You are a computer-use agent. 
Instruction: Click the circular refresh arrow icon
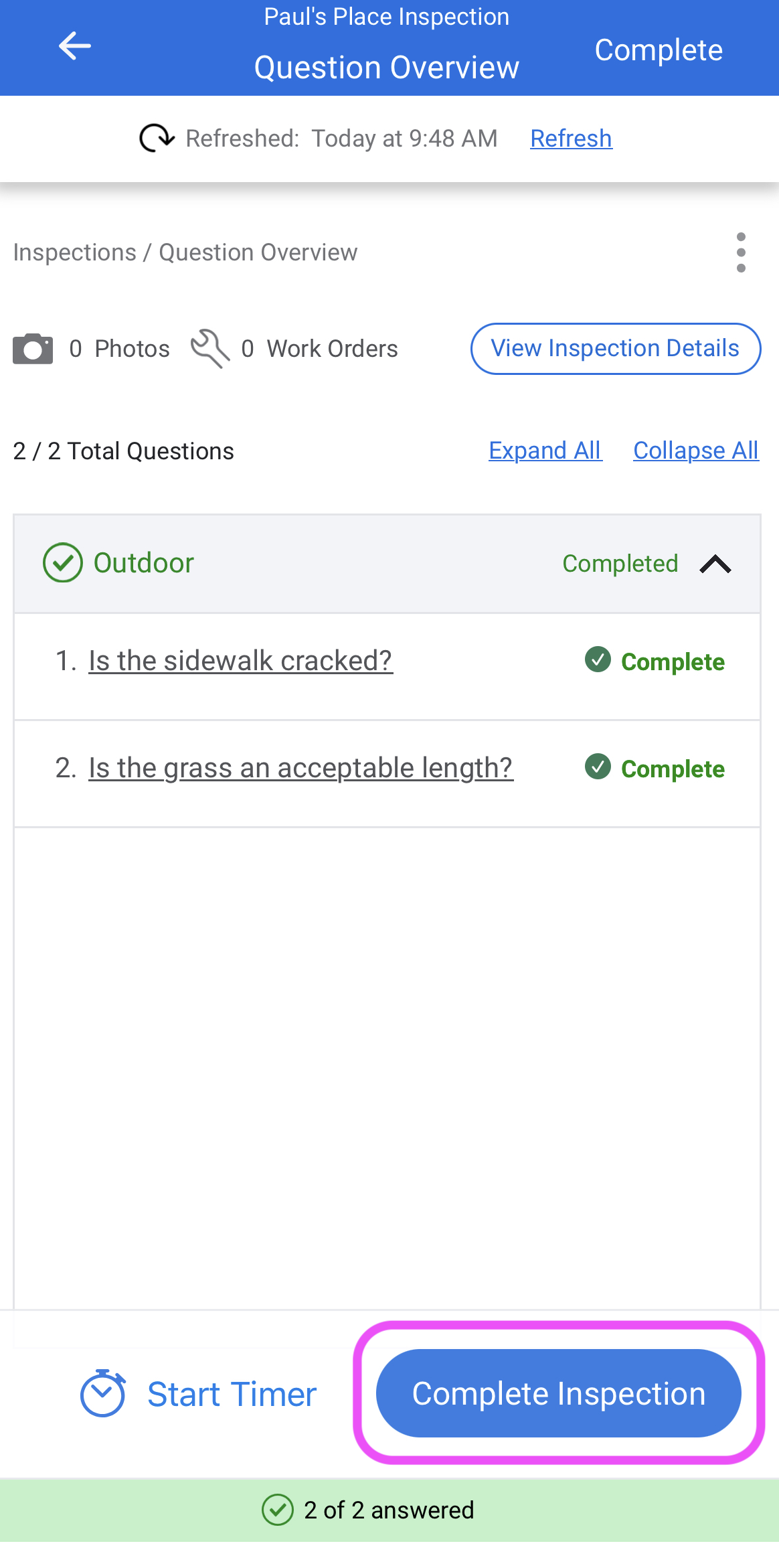coord(156,138)
